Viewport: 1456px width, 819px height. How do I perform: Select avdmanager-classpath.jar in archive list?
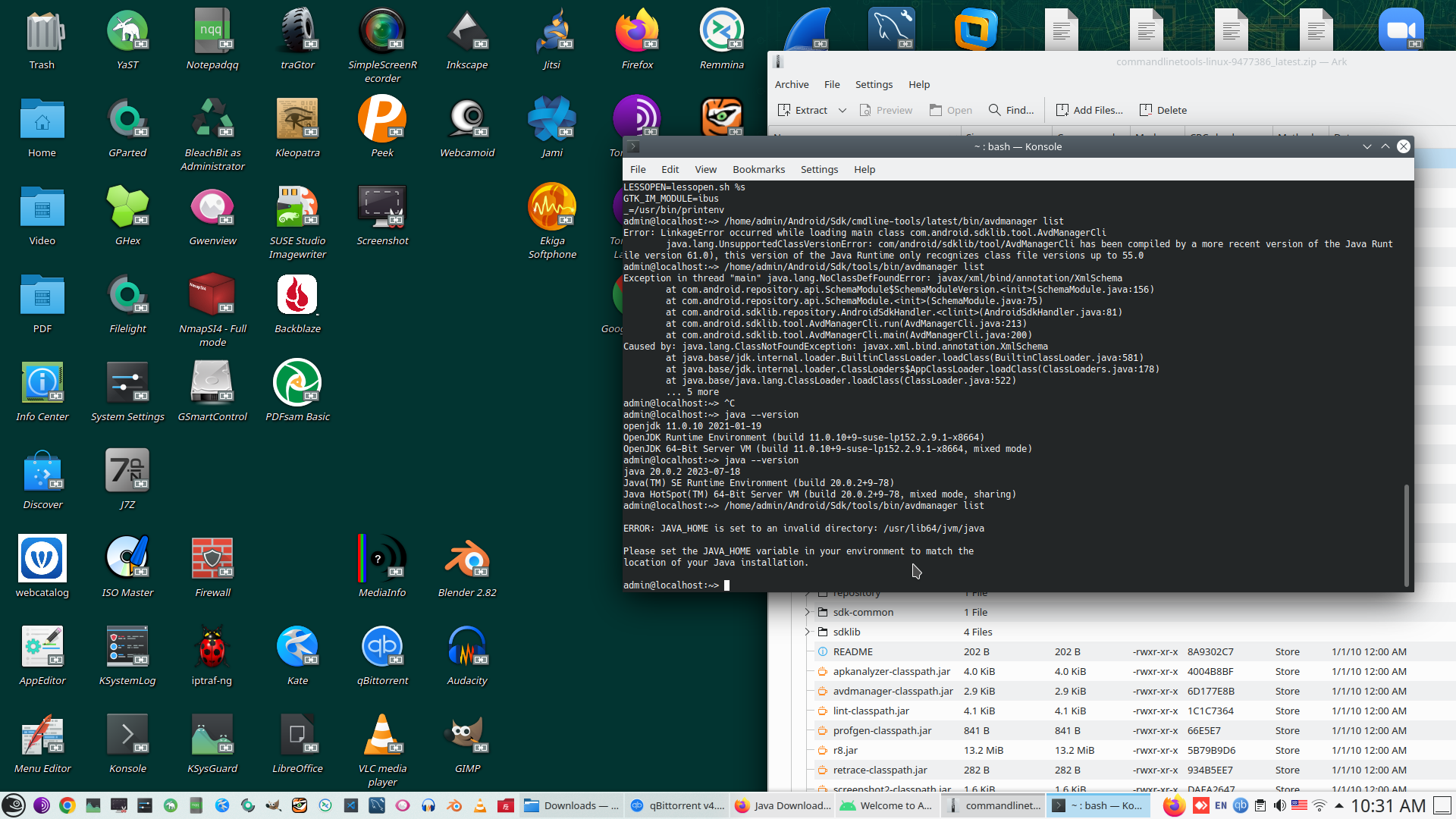click(x=891, y=691)
